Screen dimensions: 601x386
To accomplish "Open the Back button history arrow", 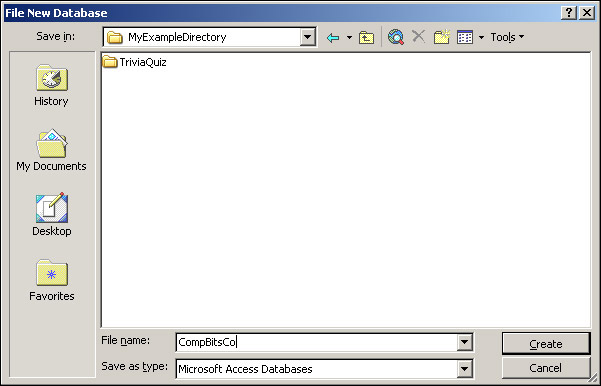I will pos(349,38).
